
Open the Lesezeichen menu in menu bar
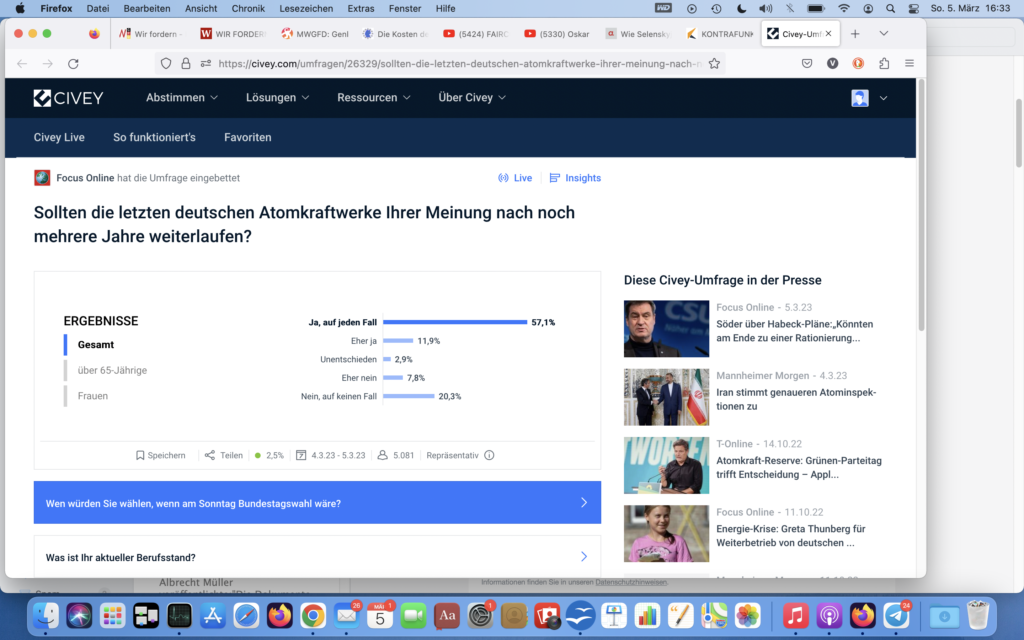306,8
